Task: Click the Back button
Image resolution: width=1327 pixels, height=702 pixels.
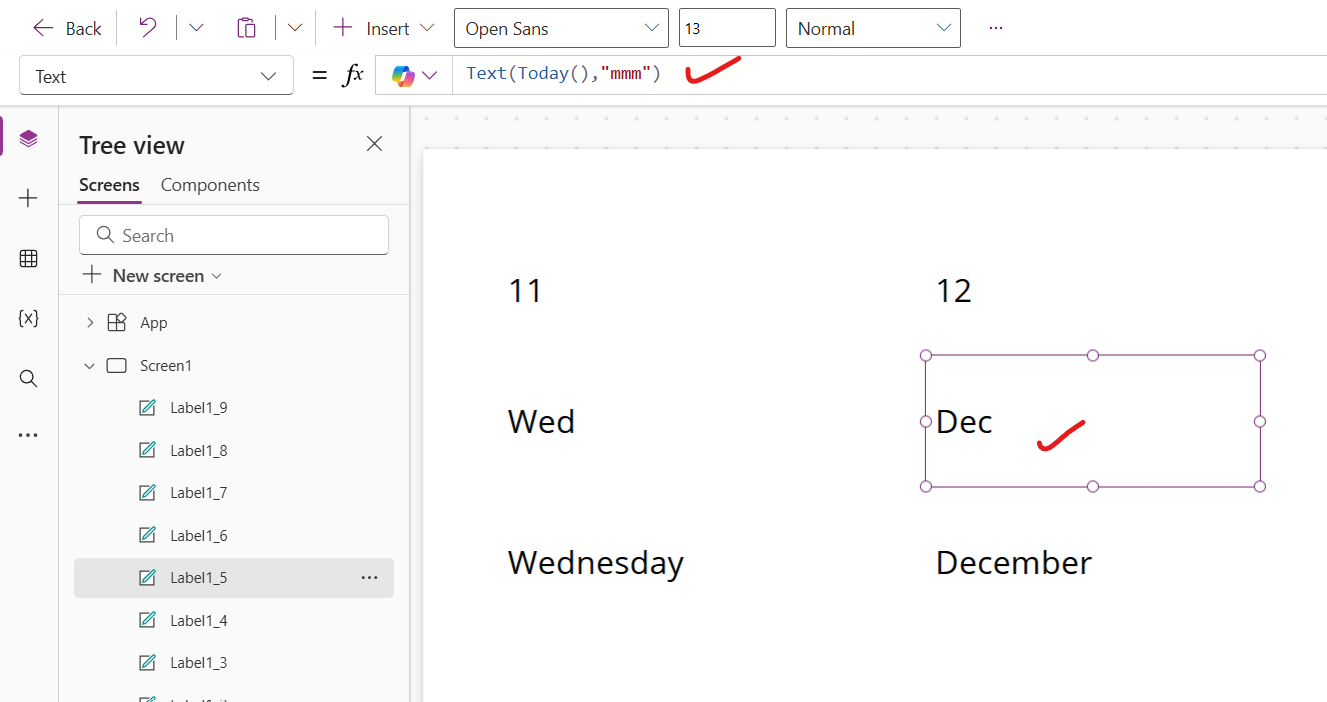Action: (x=67, y=28)
